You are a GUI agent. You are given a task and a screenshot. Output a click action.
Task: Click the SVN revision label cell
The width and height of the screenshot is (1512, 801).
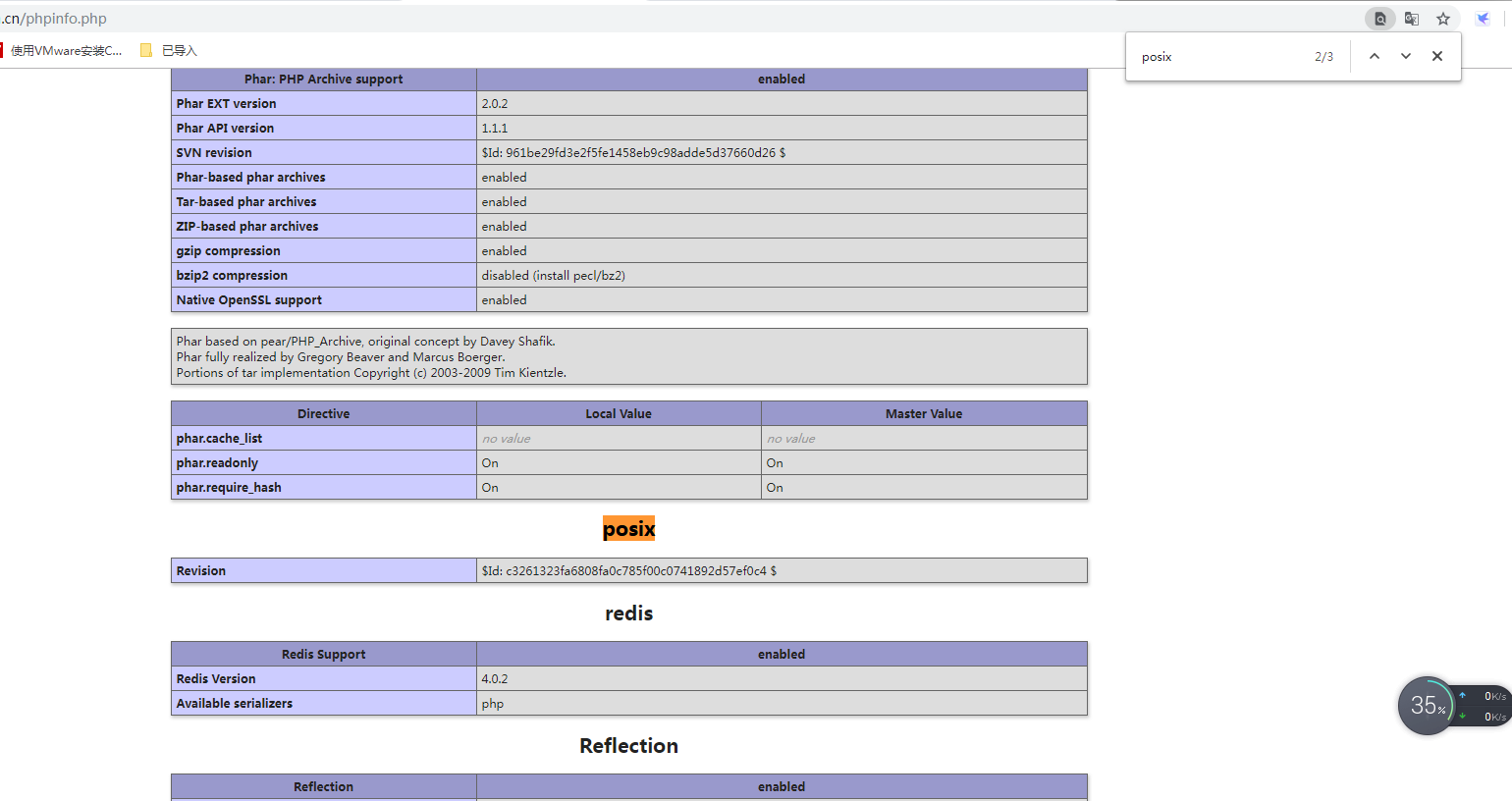[x=324, y=152]
